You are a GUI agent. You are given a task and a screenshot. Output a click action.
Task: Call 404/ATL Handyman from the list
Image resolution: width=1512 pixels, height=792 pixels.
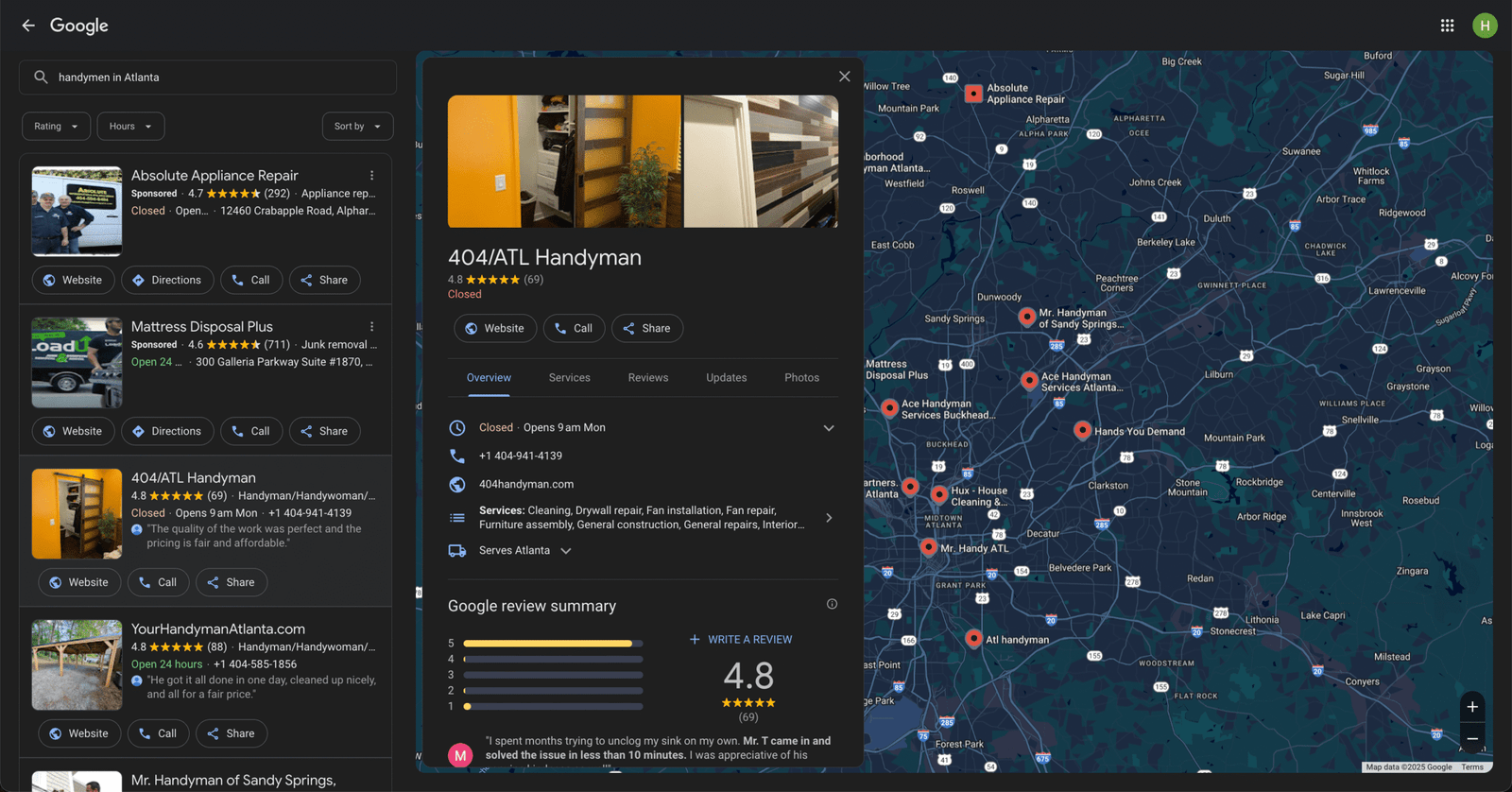[x=158, y=582]
